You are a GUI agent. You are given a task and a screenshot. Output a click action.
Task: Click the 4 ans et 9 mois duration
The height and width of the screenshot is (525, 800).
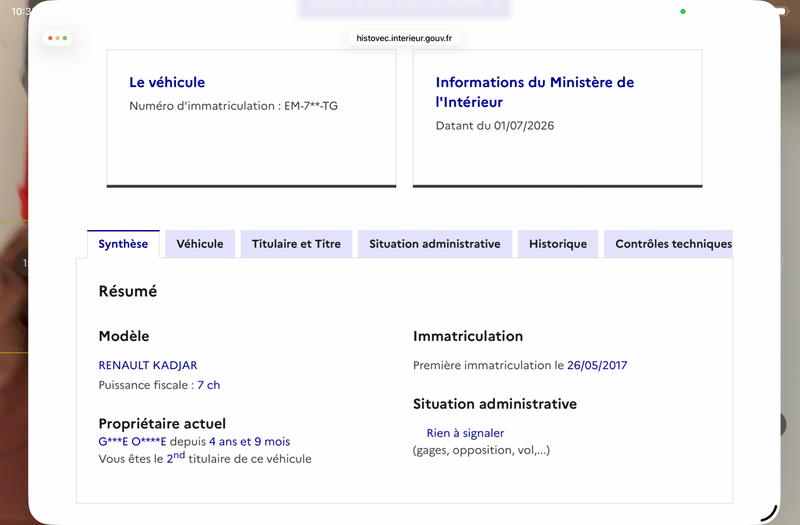[x=249, y=441]
